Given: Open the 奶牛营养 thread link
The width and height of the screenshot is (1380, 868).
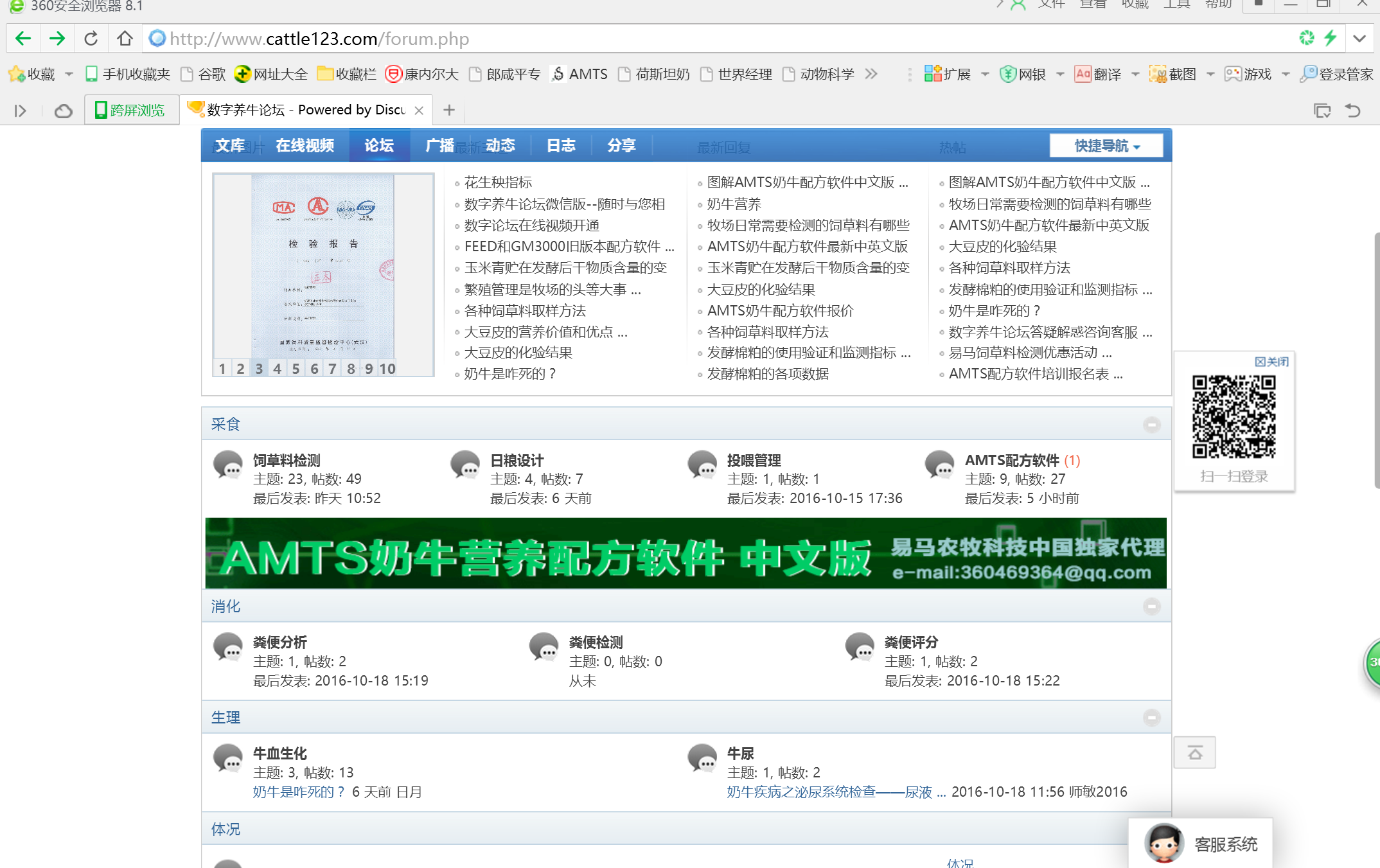Looking at the screenshot, I should coord(734,204).
